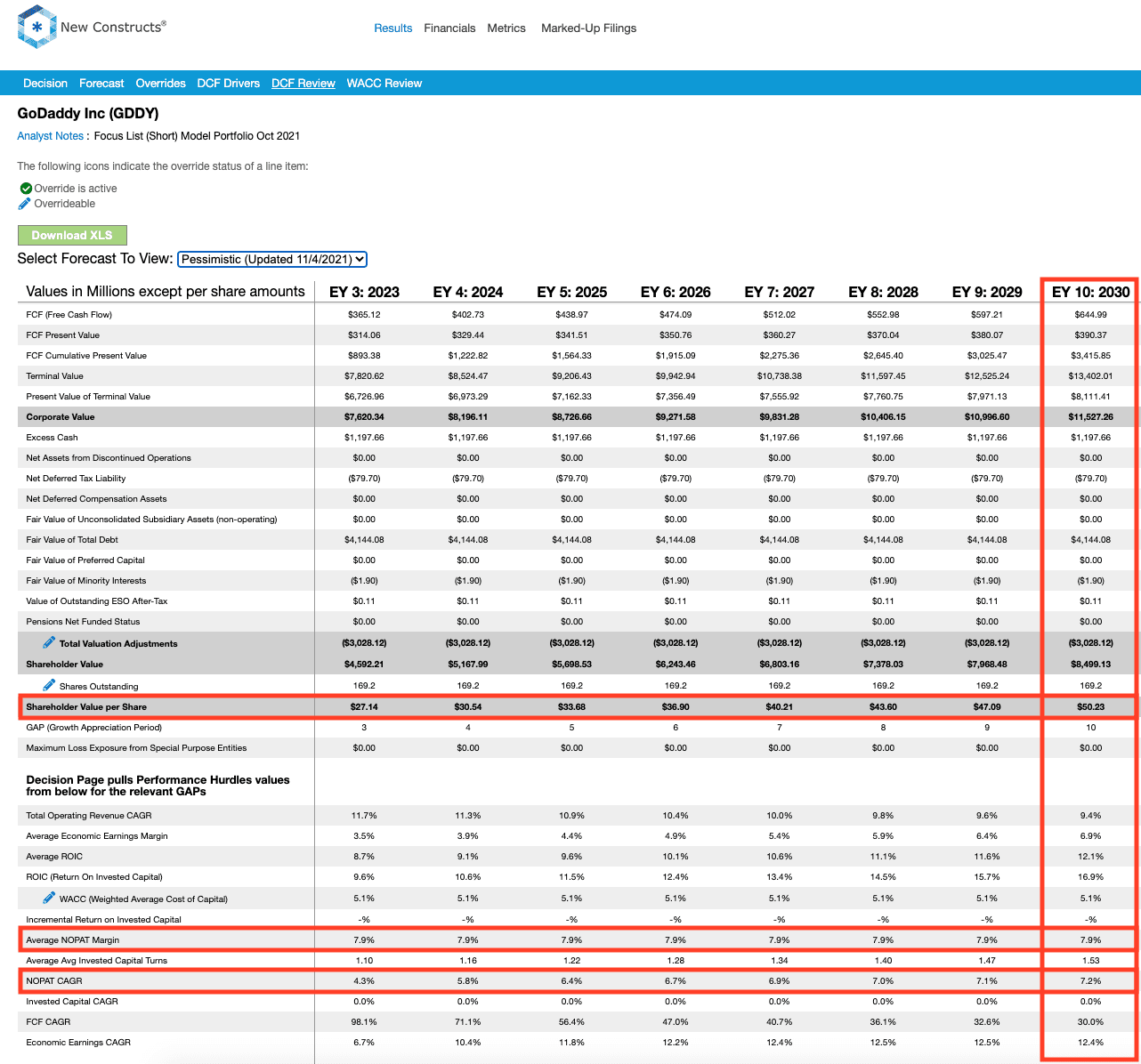This screenshot has height=1064, width=1141.
Task: Click the Economic Earnings CAGR label
Action: [78, 1043]
